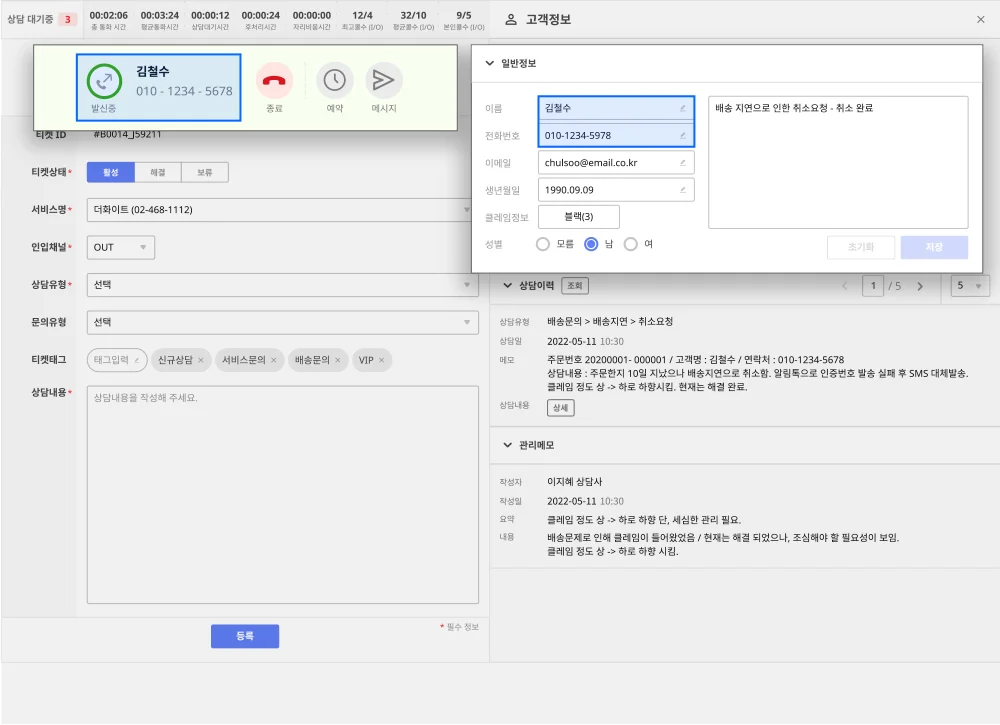Remove the 신규상담 tag via its x icon
Screen dimensions: 1000x725
pyautogui.click(x=200, y=361)
